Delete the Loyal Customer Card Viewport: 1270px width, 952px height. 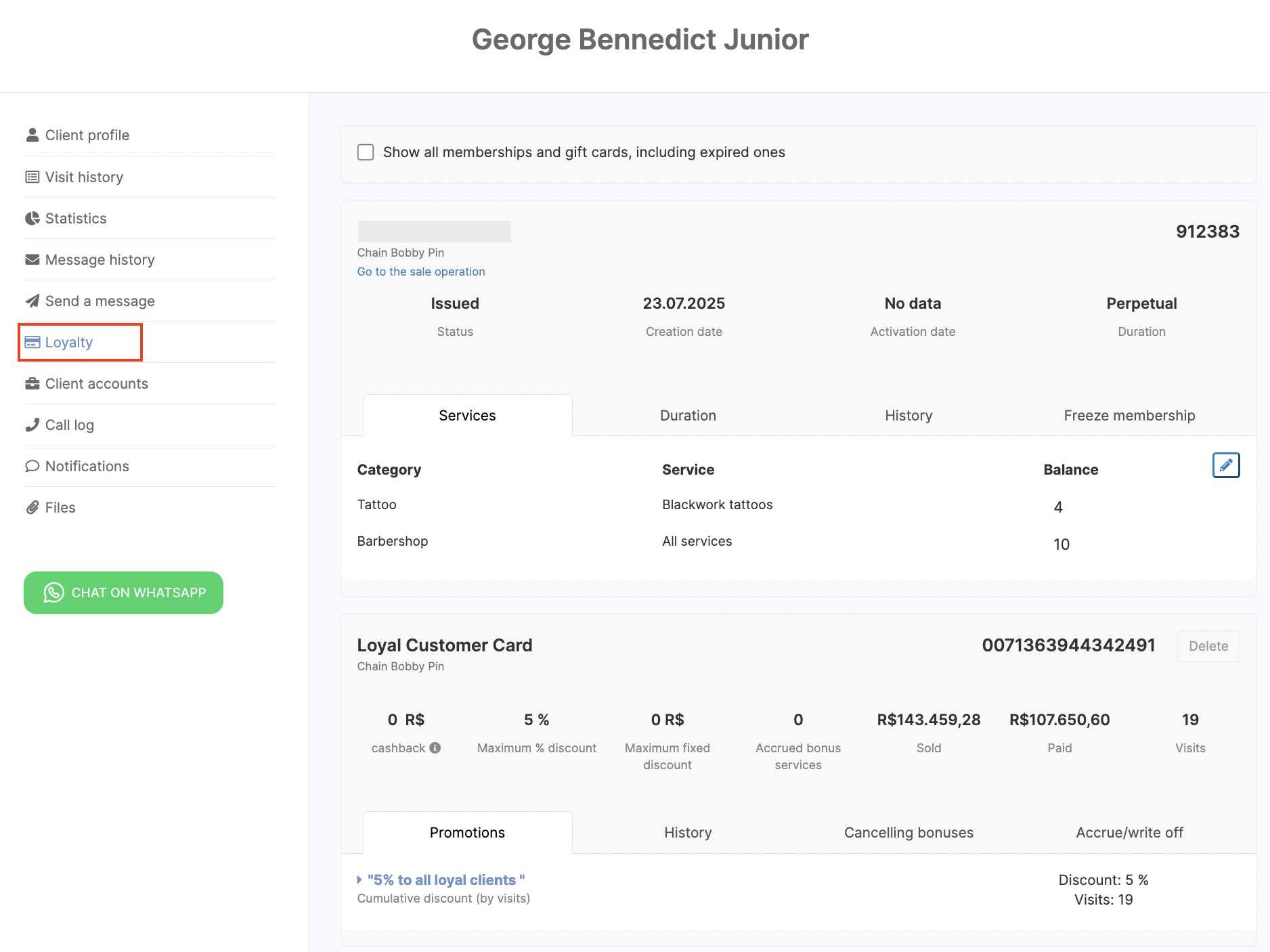1208,646
